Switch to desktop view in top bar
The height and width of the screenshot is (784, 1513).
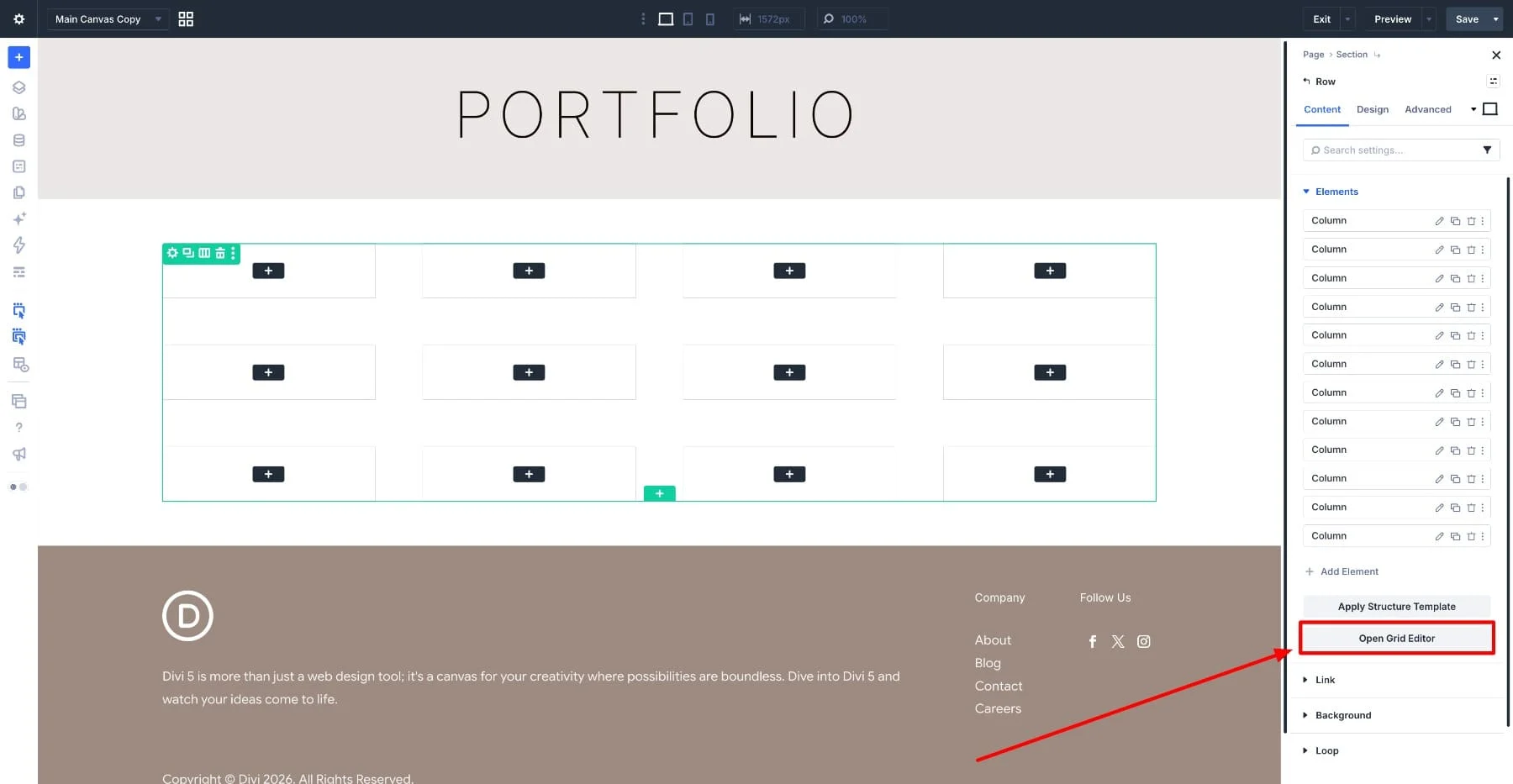[666, 18]
